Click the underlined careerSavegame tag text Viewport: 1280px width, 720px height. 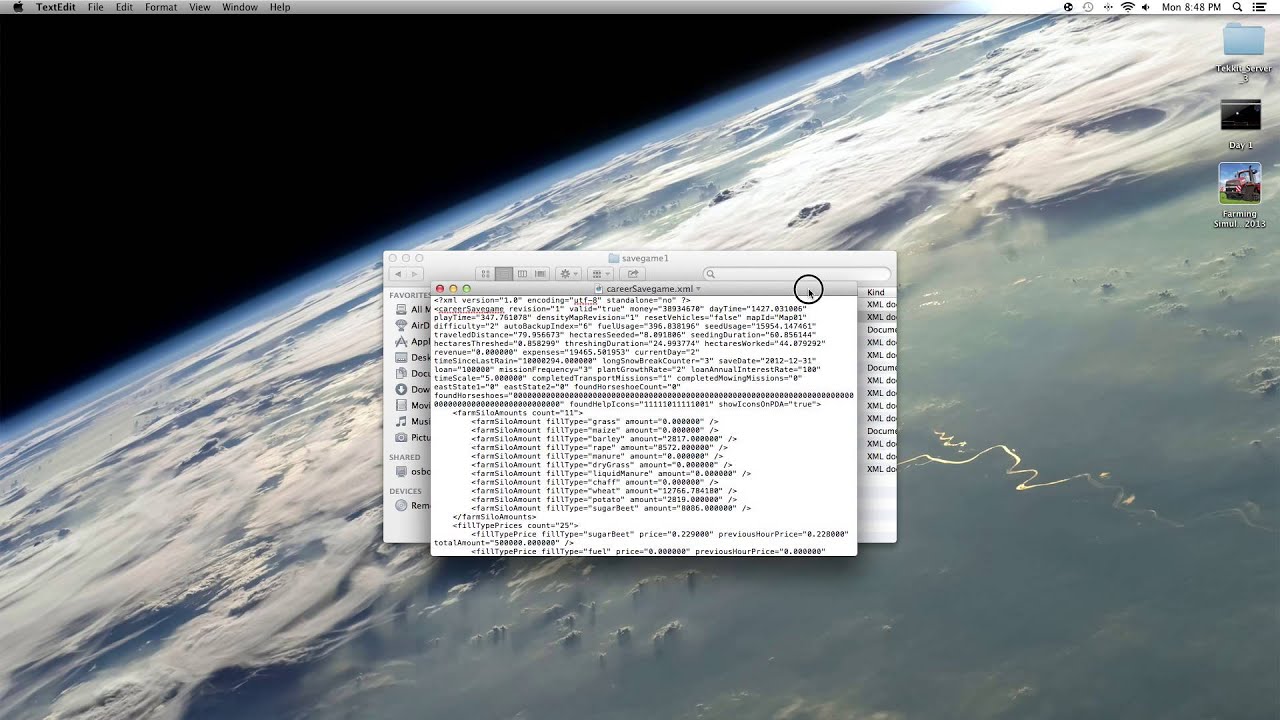471,309
